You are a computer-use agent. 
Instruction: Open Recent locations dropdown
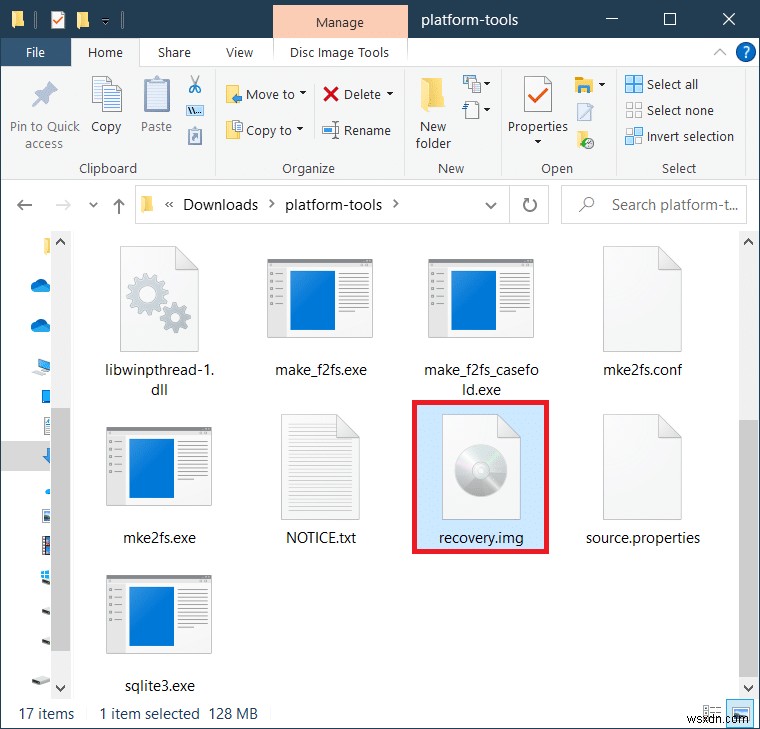click(93, 205)
